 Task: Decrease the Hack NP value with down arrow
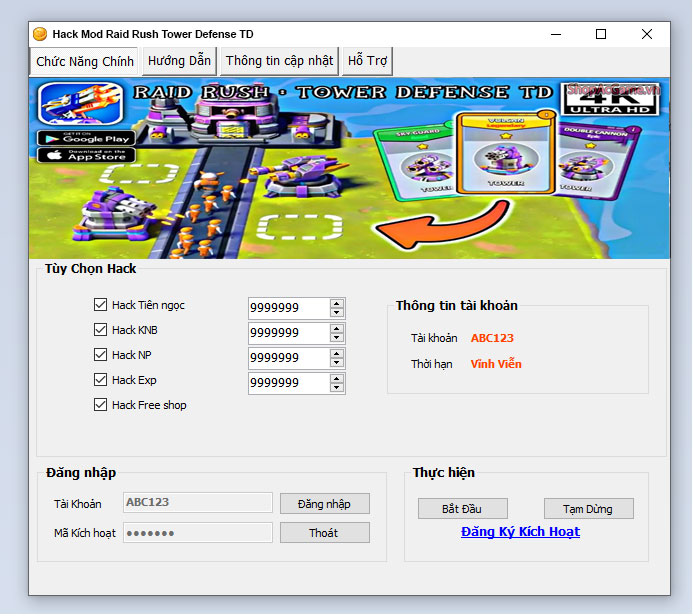click(x=337, y=363)
